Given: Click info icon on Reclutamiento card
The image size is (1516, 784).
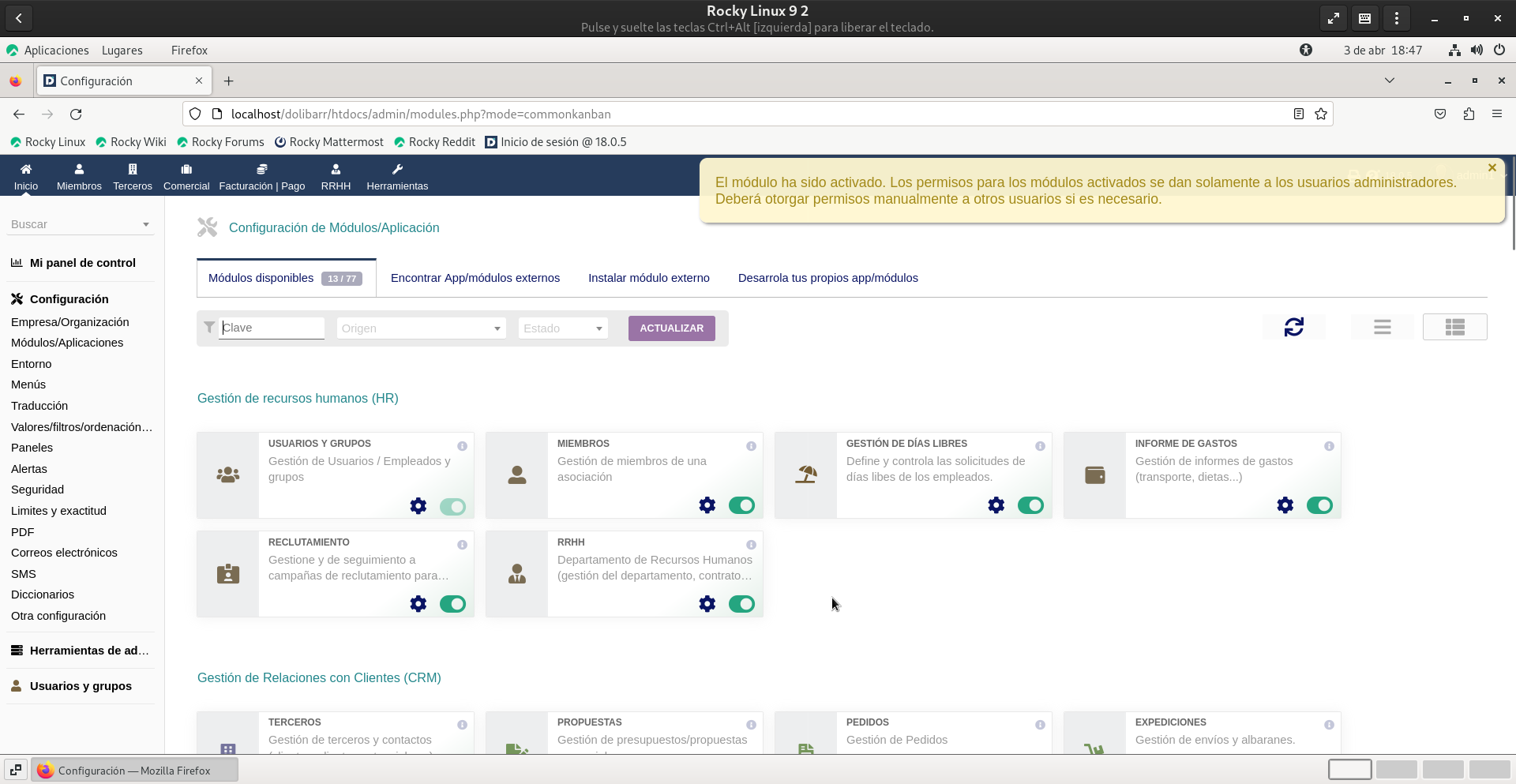Looking at the screenshot, I should pos(462,545).
